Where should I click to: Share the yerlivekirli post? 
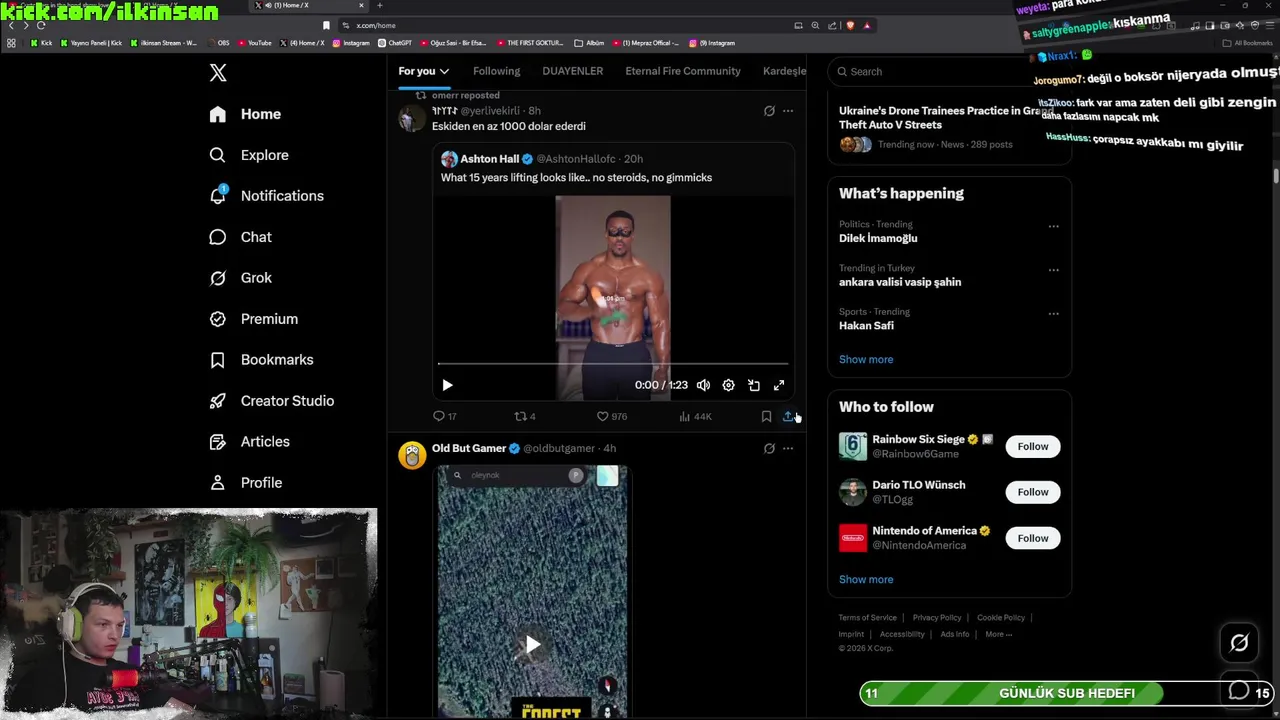pyautogui.click(x=788, y=416)
